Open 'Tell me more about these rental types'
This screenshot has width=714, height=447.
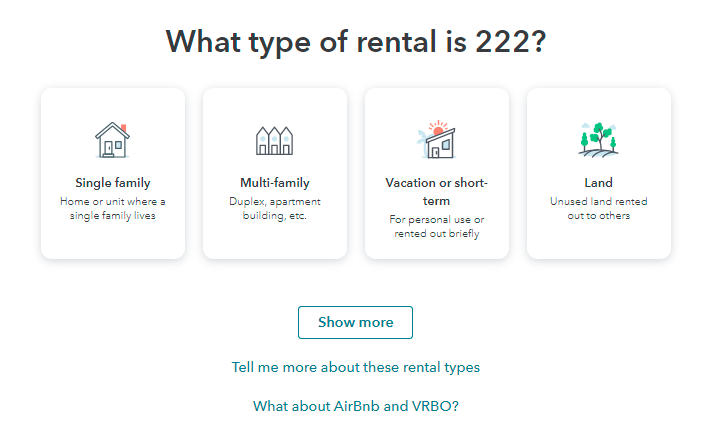(x=356, y=367)
